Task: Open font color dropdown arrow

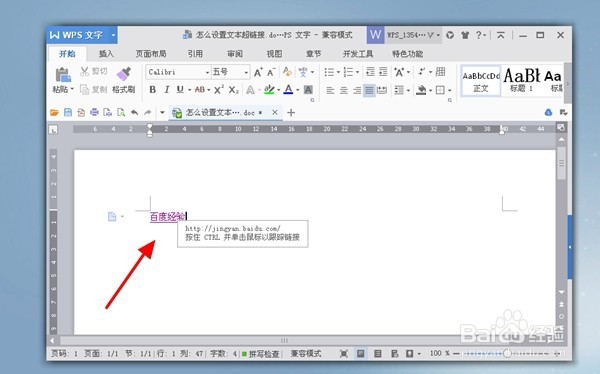Action: tap(298, 90)
